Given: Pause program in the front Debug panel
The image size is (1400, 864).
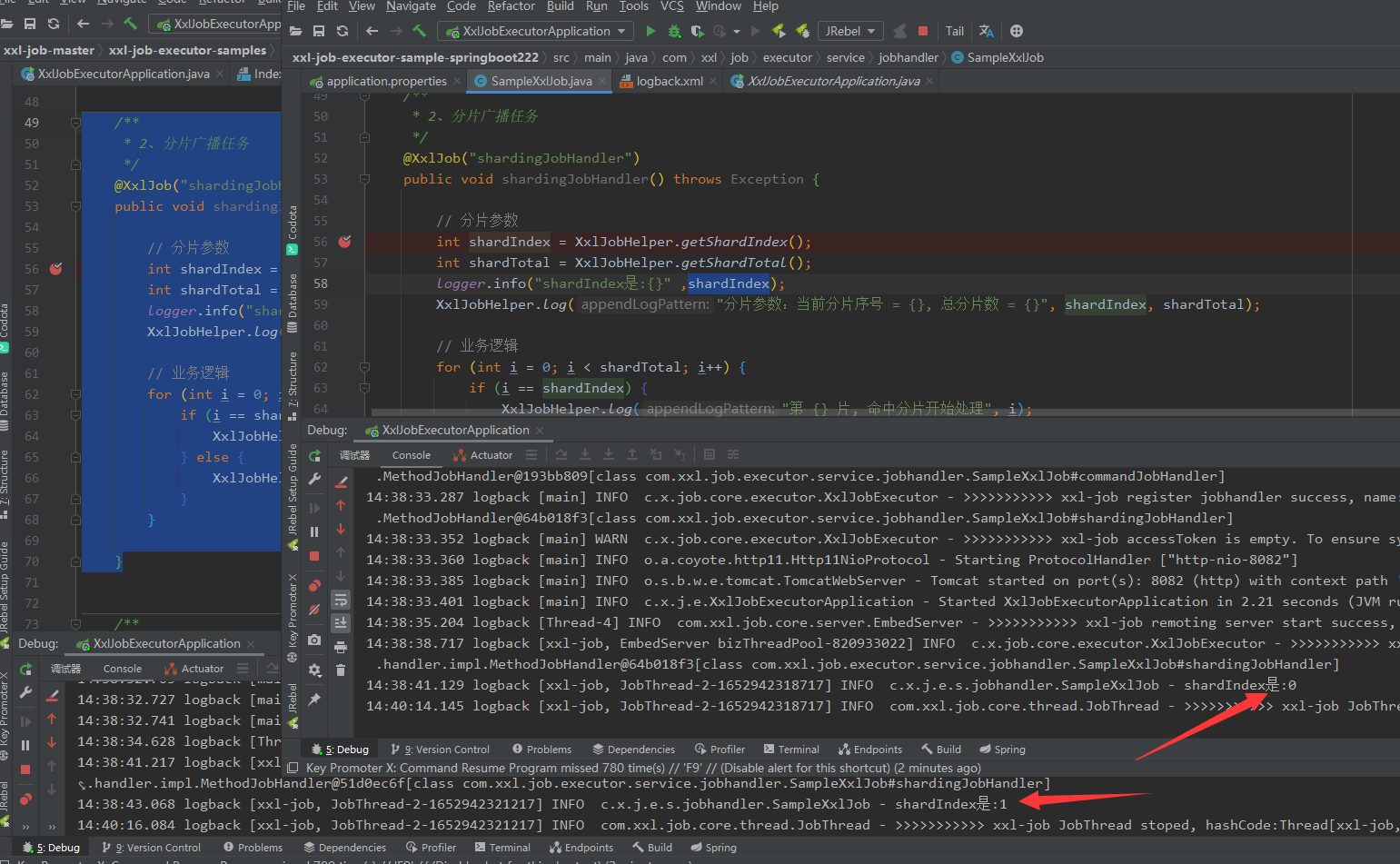Looking at the screenshot, I should tap(315, 531).
